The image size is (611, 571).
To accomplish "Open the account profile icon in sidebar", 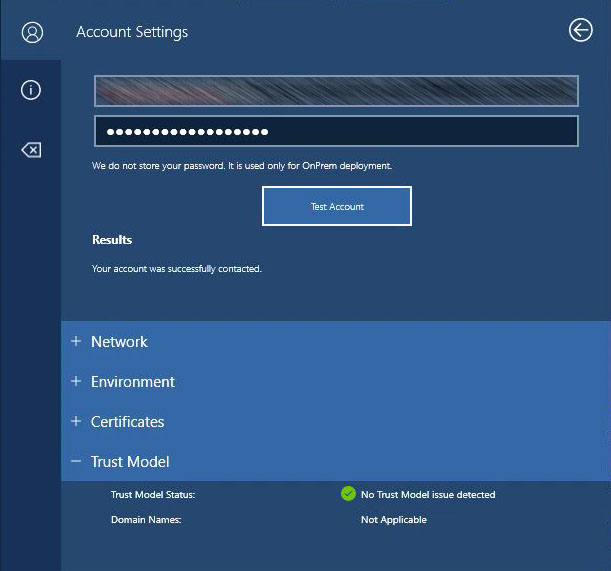I will [x=31, y=32].
